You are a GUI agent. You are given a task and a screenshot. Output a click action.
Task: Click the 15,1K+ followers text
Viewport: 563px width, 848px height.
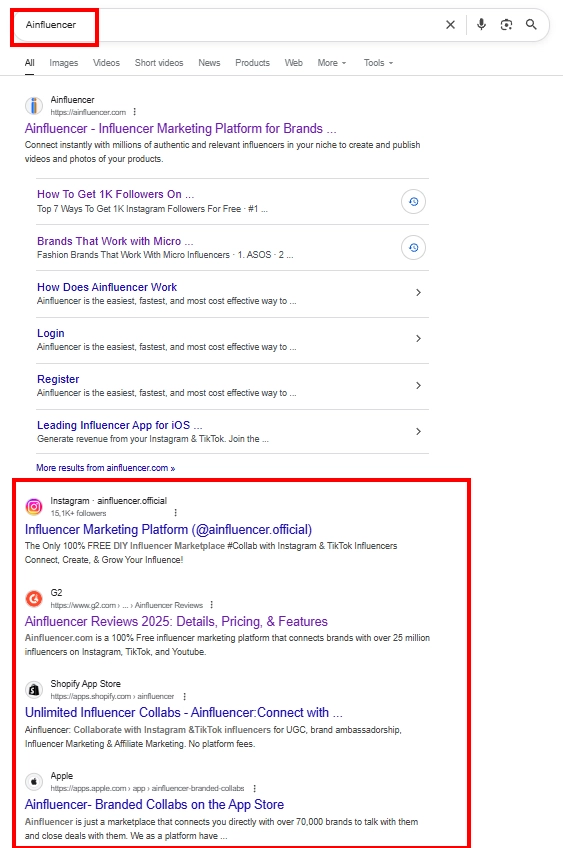(78, 513)
